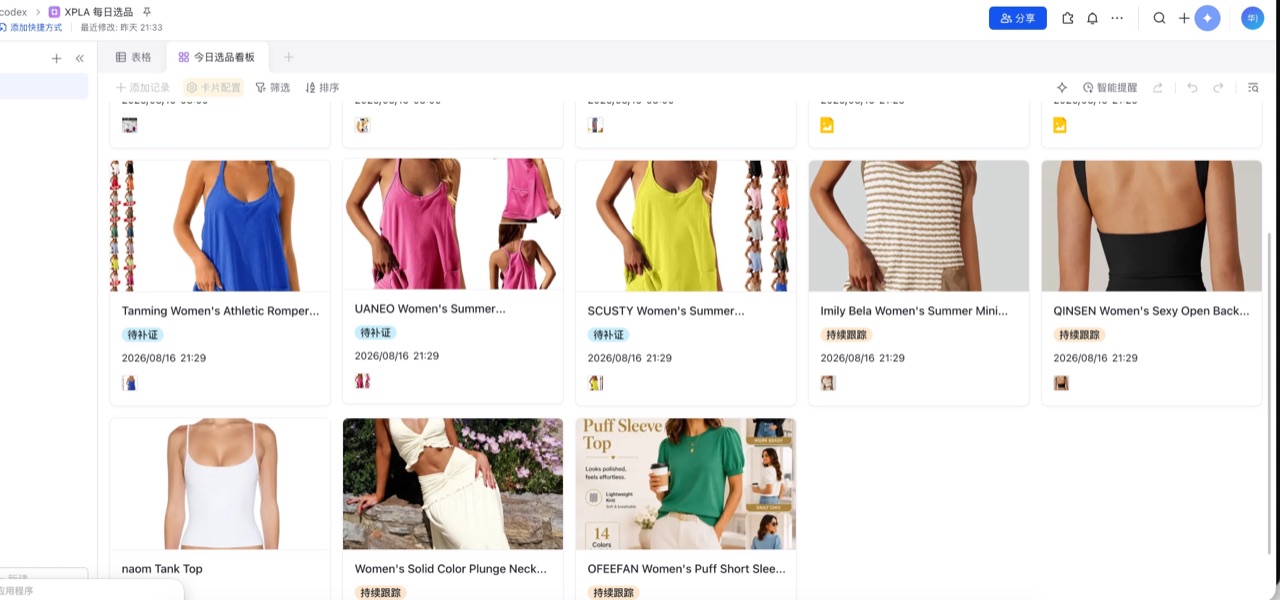Open the 筛选 filter option
1280x600 pixels.
pos(272,88)
